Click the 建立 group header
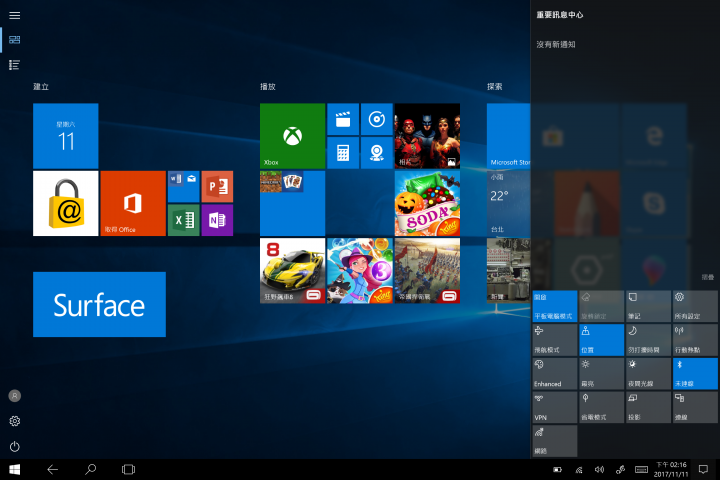This screenshot has height=480, width=720. tap(41, 86)
